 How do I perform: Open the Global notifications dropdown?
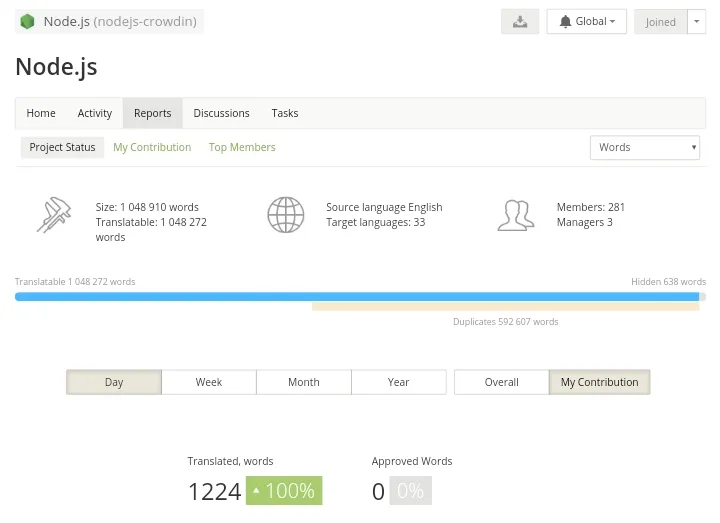[586, 22]
